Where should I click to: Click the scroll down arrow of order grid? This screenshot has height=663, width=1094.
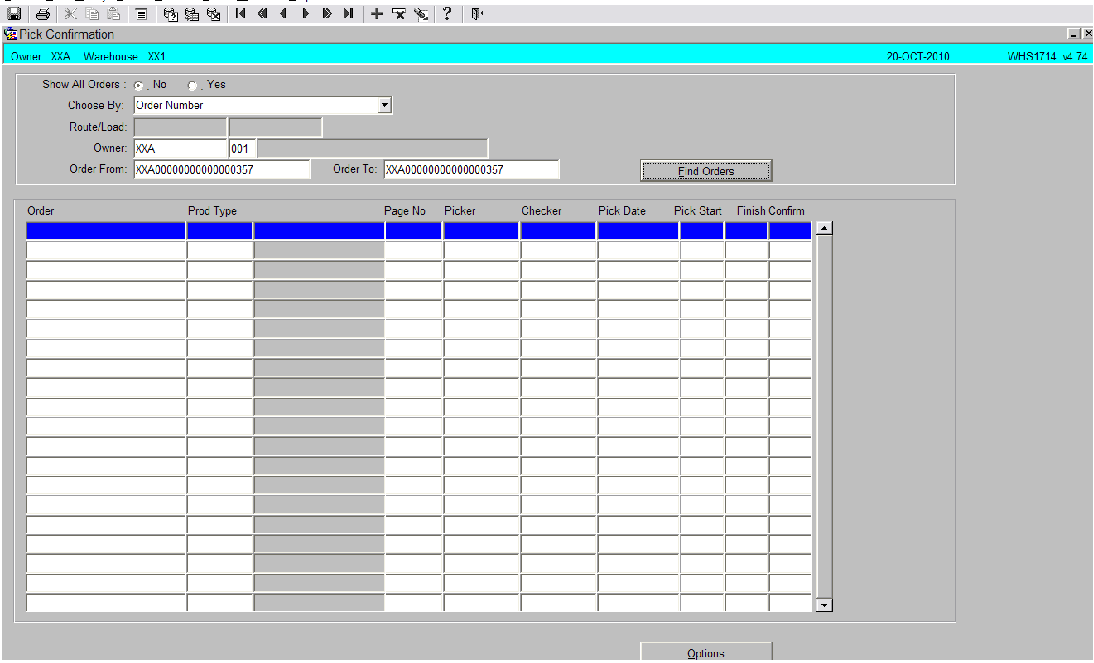point(824,605)
